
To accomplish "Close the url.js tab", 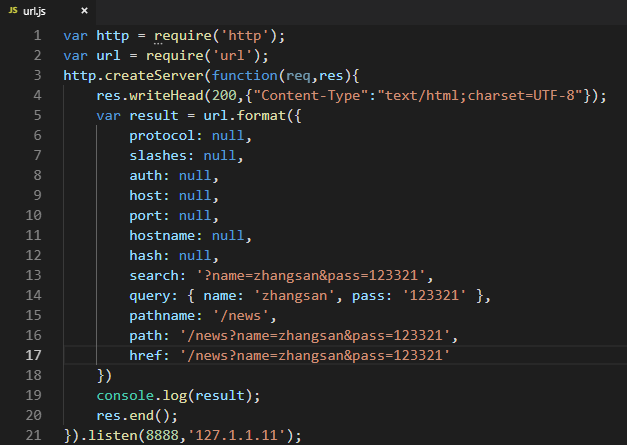I will [x=84, y=11].
